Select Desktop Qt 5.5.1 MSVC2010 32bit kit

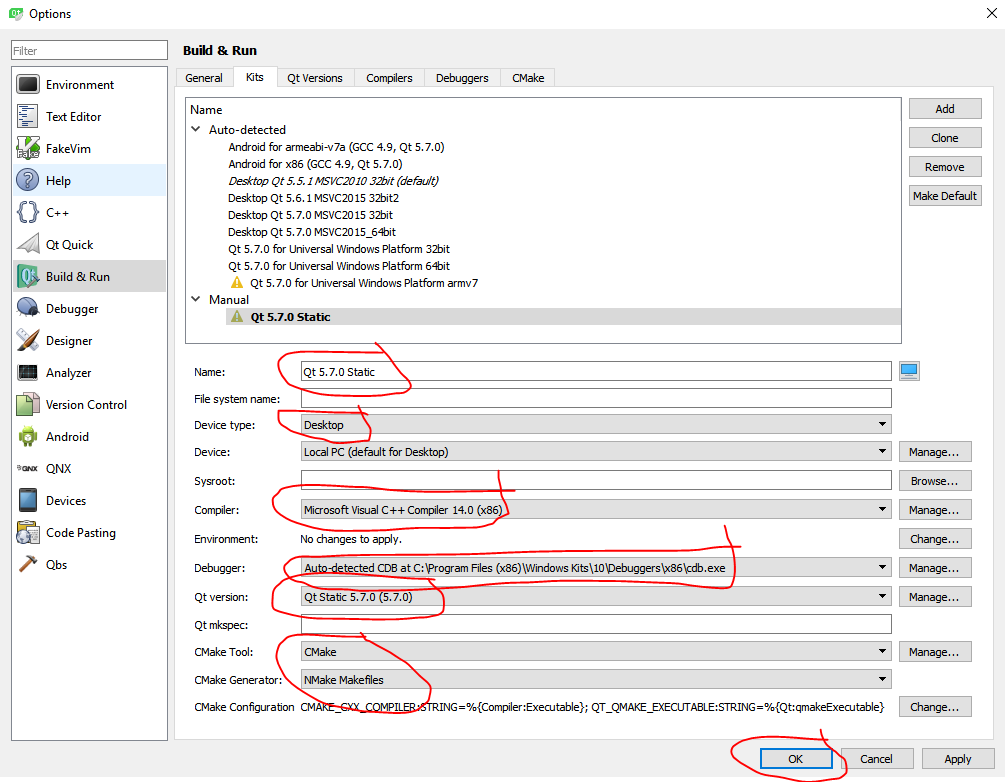[x=333, y=181]
